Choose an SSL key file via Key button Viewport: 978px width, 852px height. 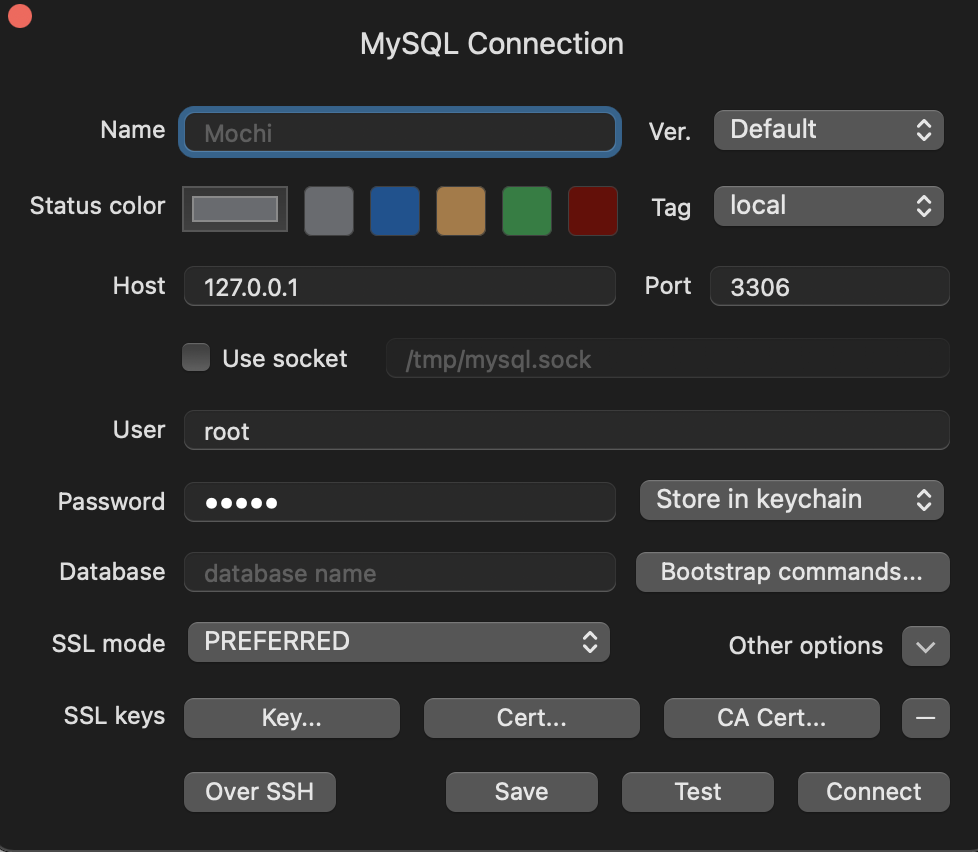tap(291, 717)
